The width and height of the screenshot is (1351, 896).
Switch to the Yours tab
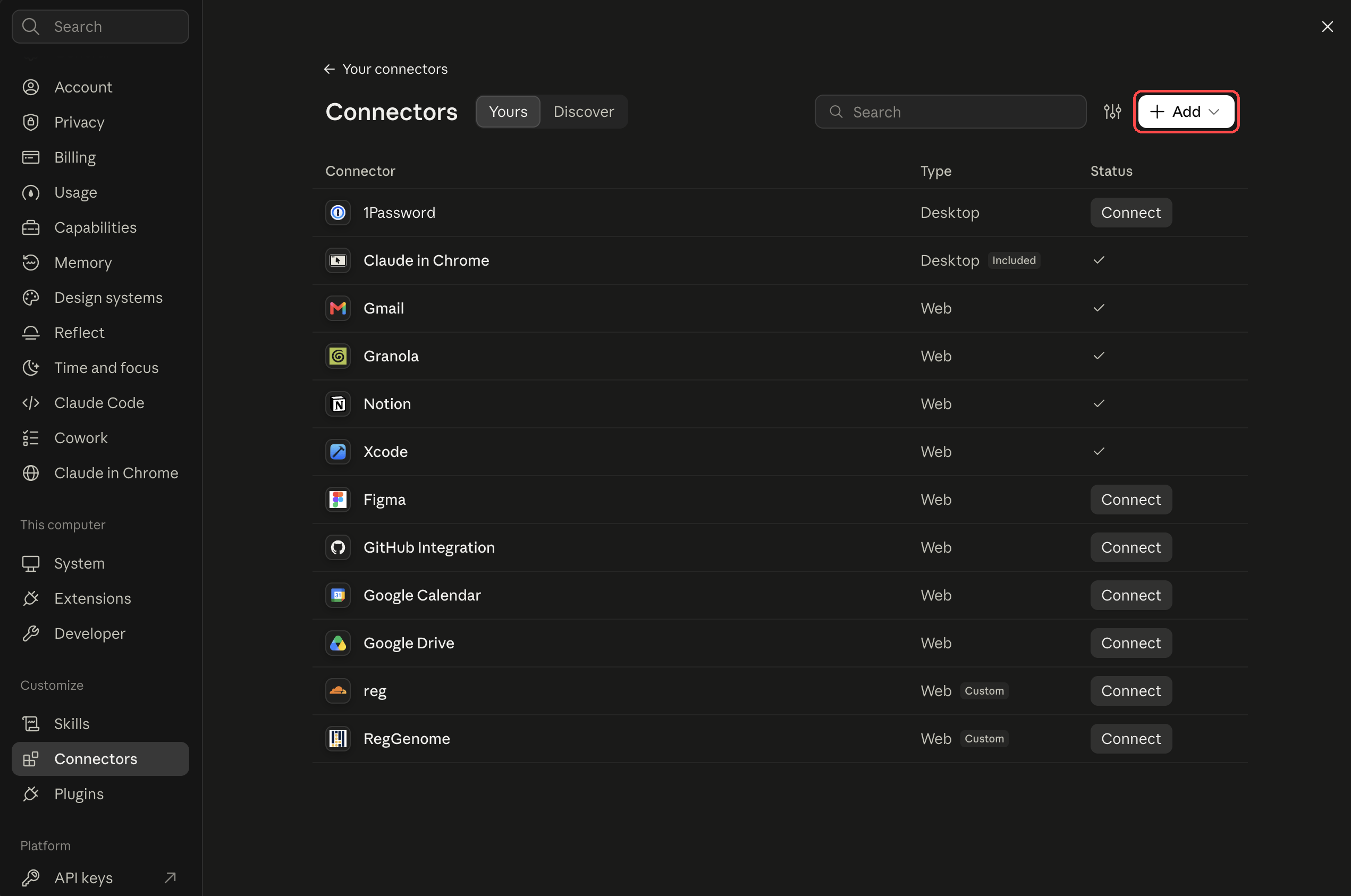[508, 112]
